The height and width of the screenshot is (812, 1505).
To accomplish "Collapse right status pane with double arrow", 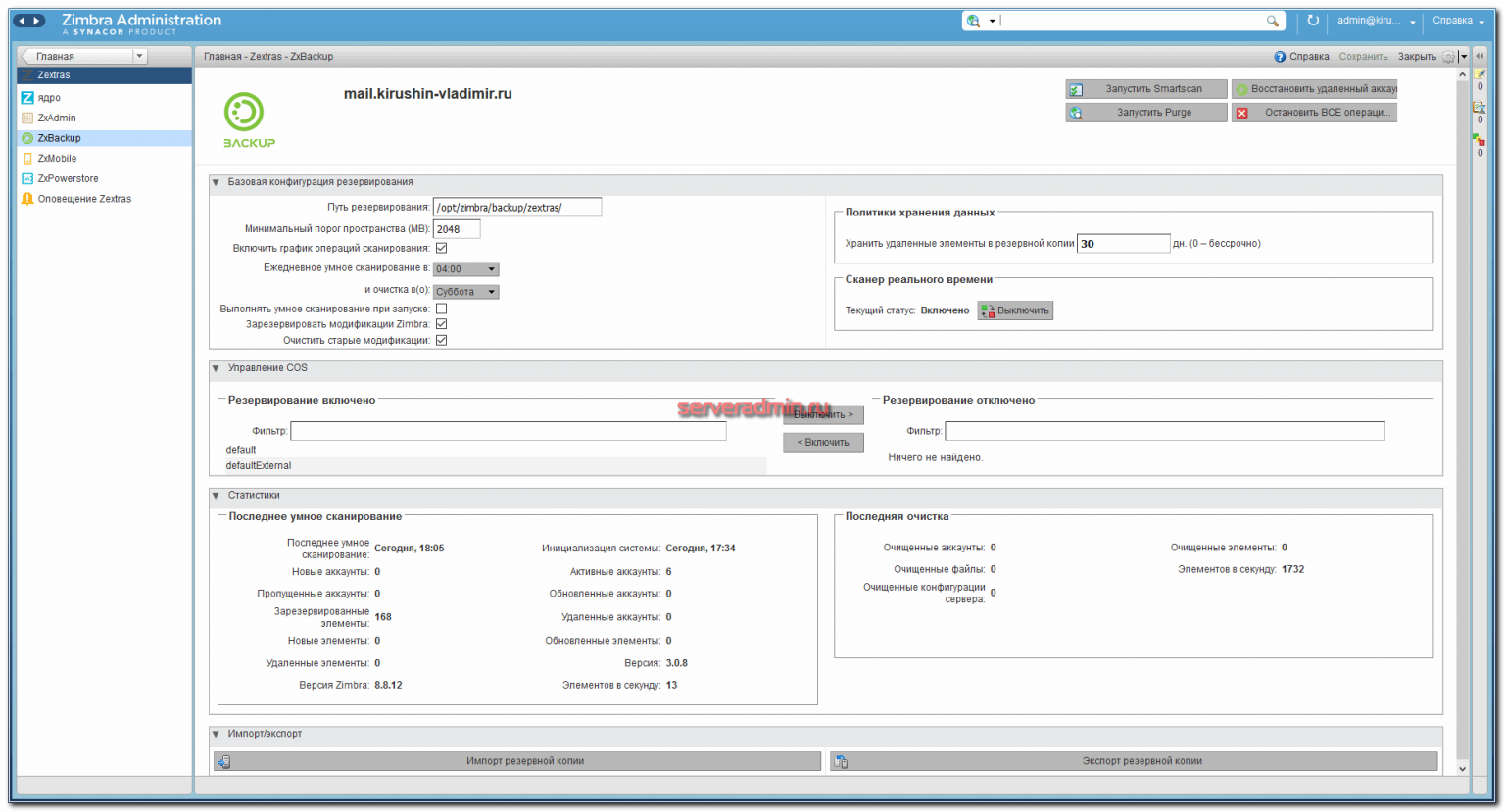I will point(1481,57).
